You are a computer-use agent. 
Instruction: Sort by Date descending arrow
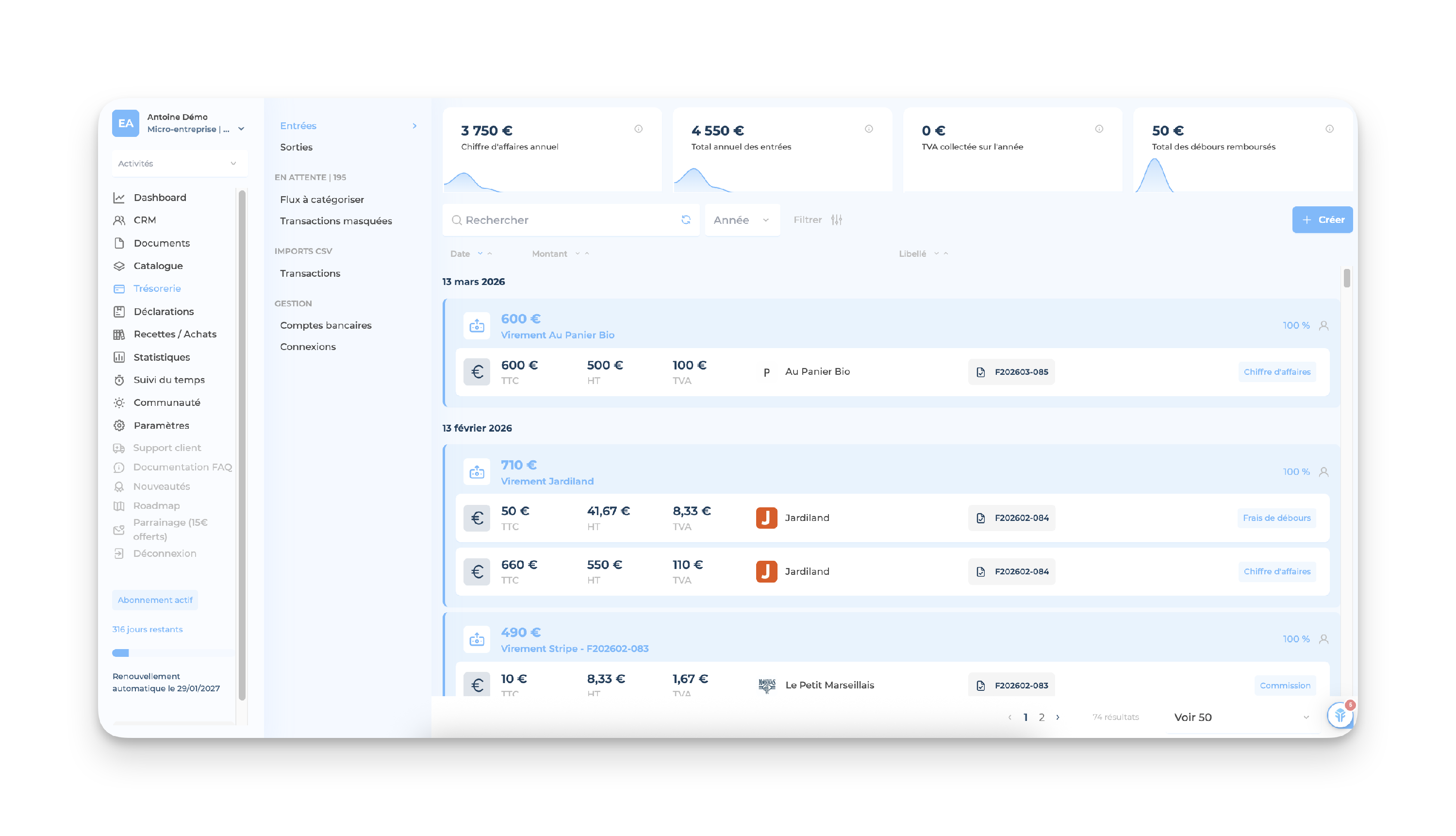[x=480, y=253]
